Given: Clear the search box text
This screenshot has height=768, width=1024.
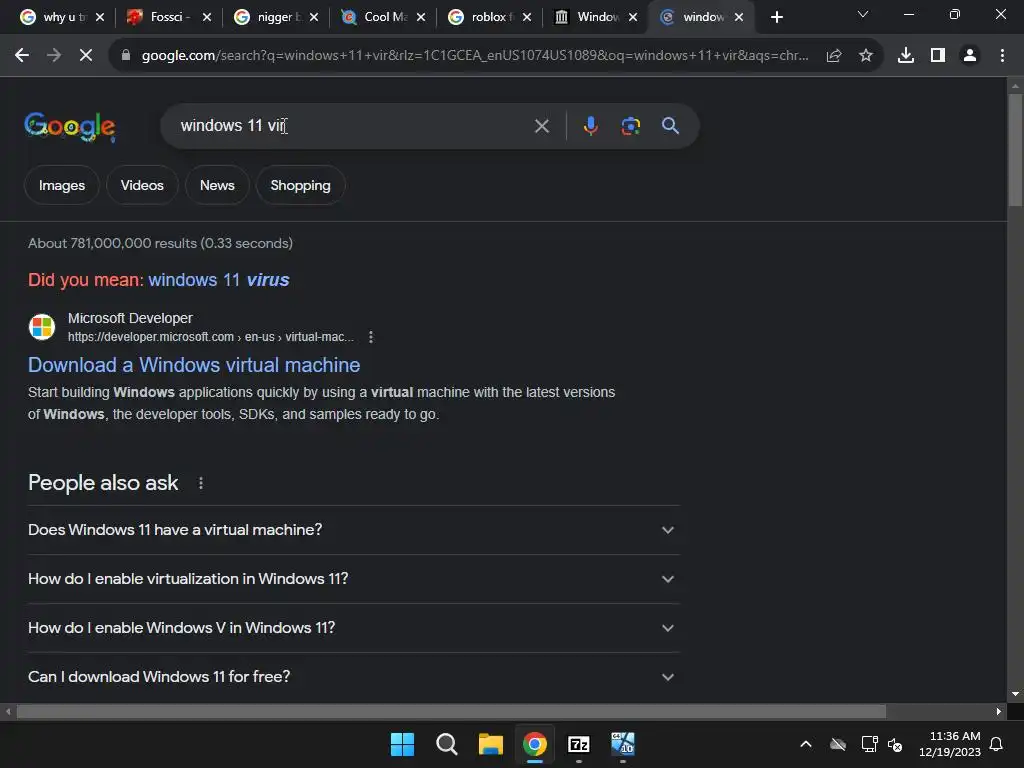Looking at the screenshot, I should (541, 126).
